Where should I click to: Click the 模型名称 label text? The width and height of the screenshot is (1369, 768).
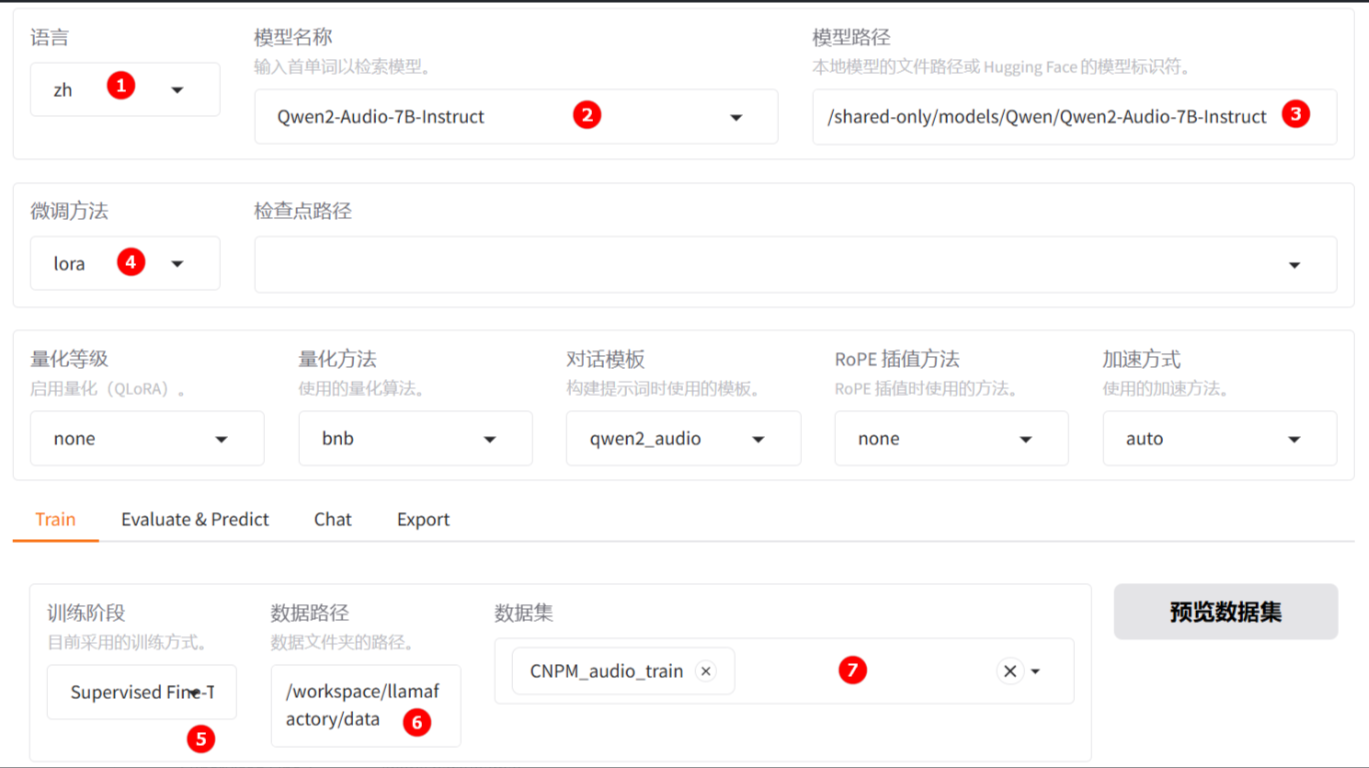tap(293, 37)
